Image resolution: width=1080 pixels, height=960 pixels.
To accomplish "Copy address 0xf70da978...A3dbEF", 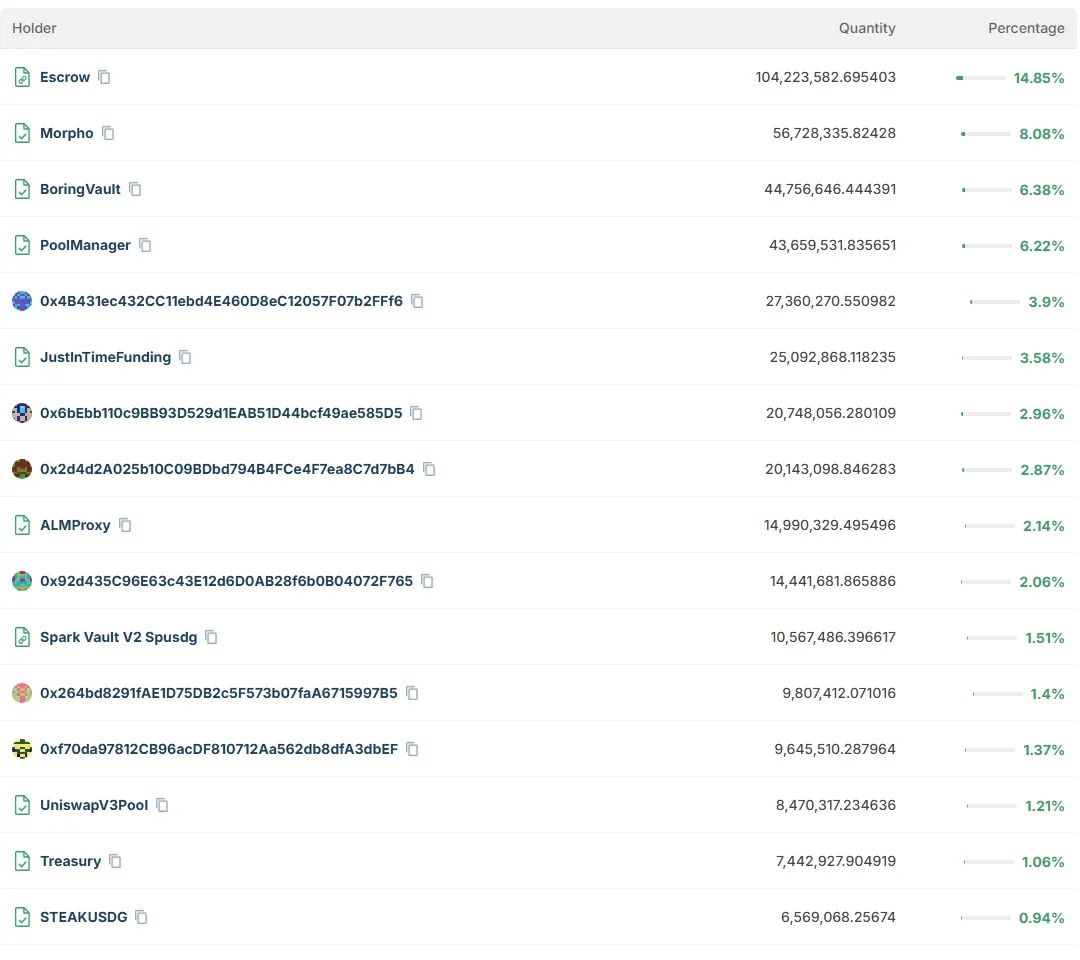I will pos(412,749).
